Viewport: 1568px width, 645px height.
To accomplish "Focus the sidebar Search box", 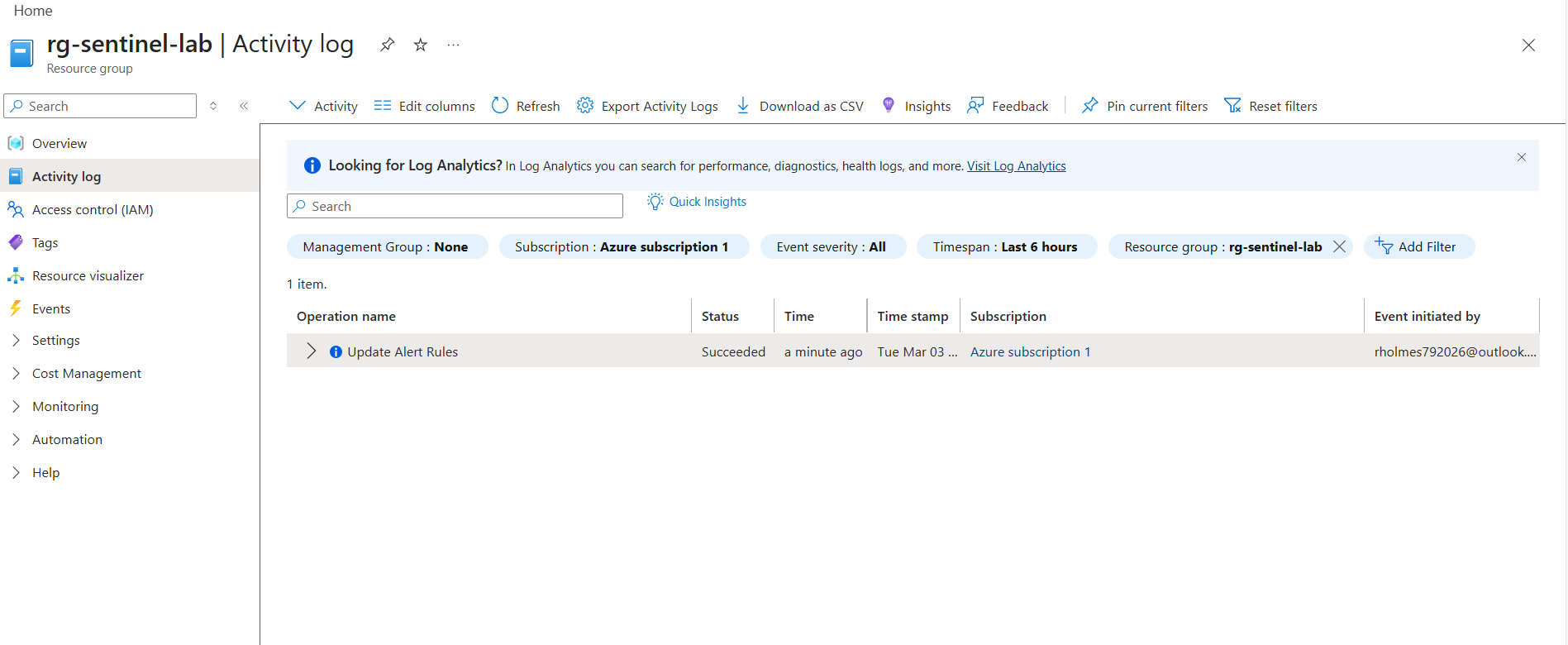I will point(100,106).
